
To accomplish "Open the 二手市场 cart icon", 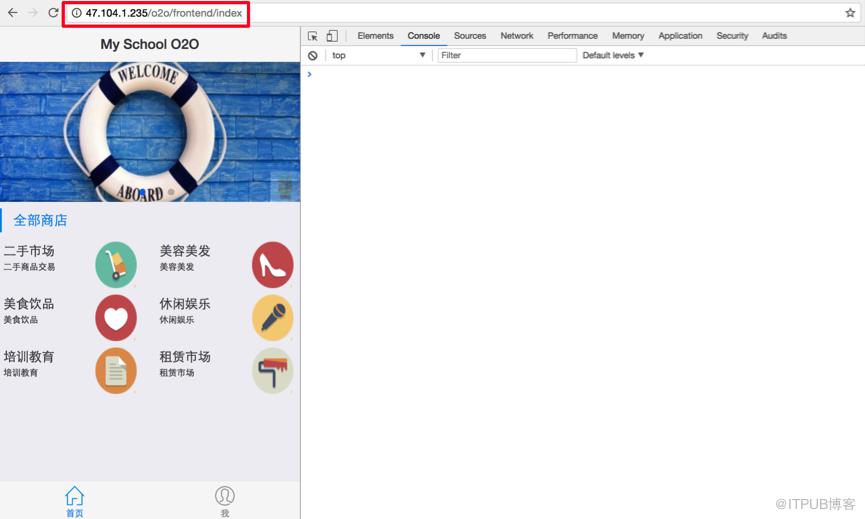I will [116, 265].
